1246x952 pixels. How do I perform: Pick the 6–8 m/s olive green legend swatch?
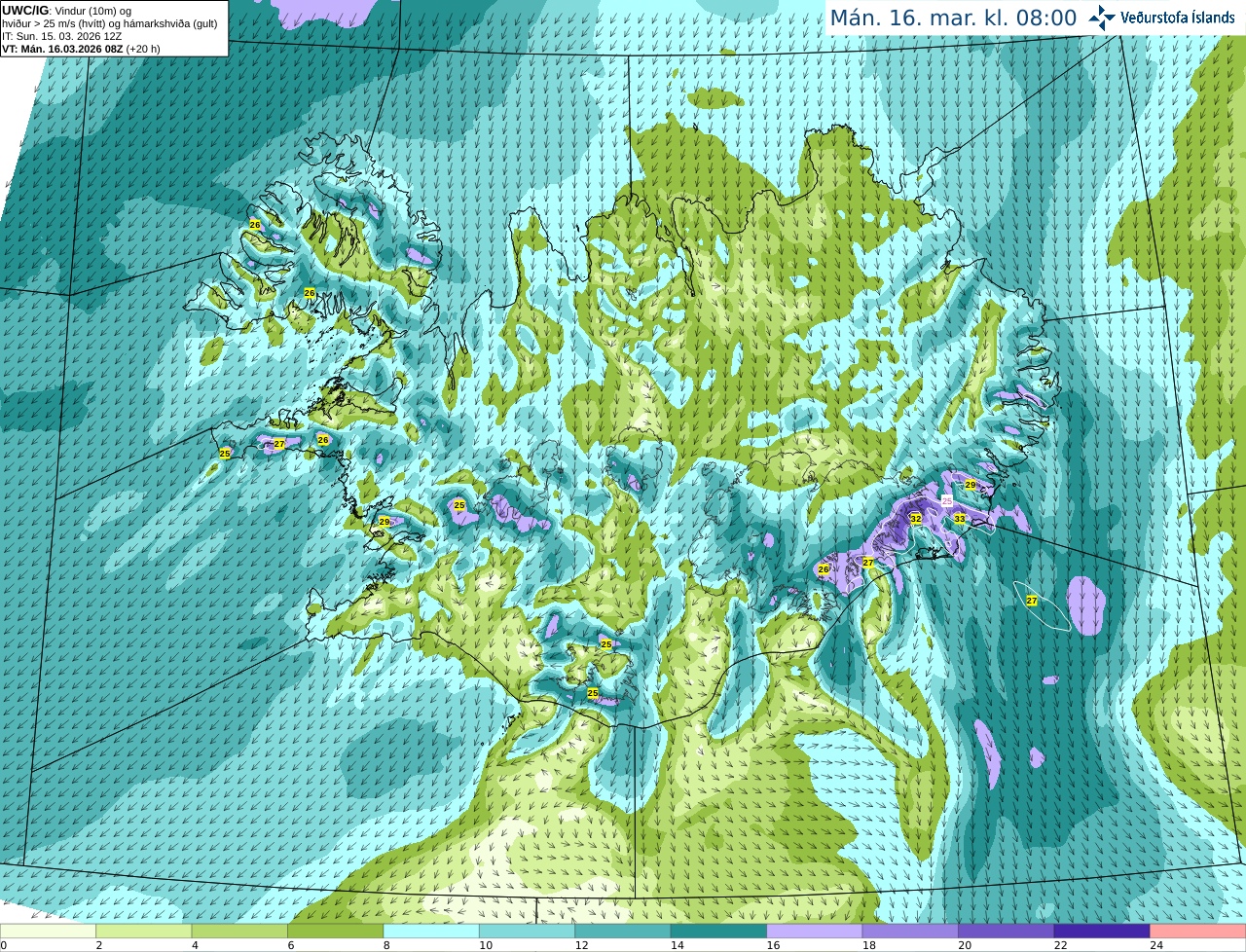pos(336,931)
